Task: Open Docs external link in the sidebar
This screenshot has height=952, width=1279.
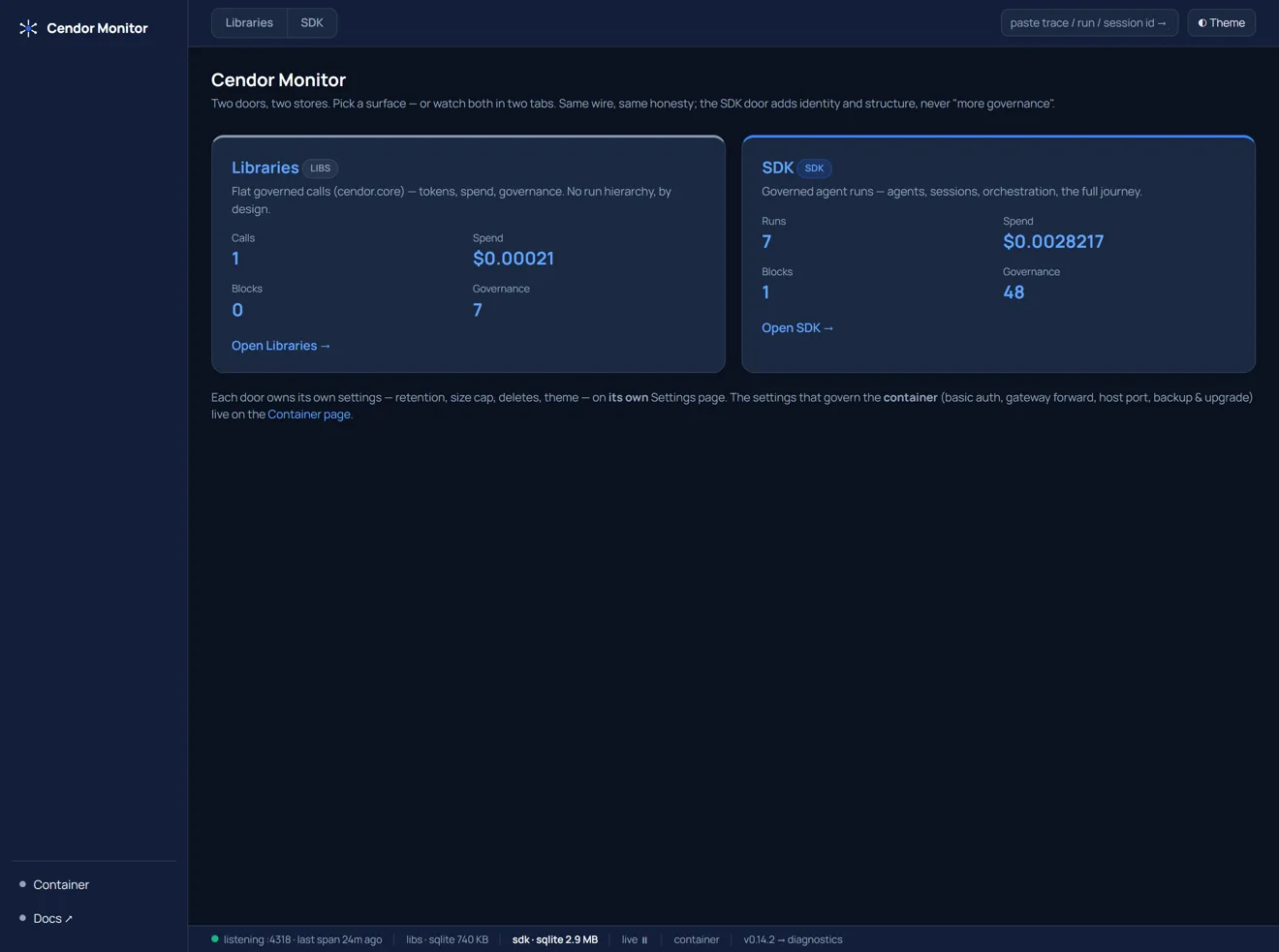Action: click(52, 918)
